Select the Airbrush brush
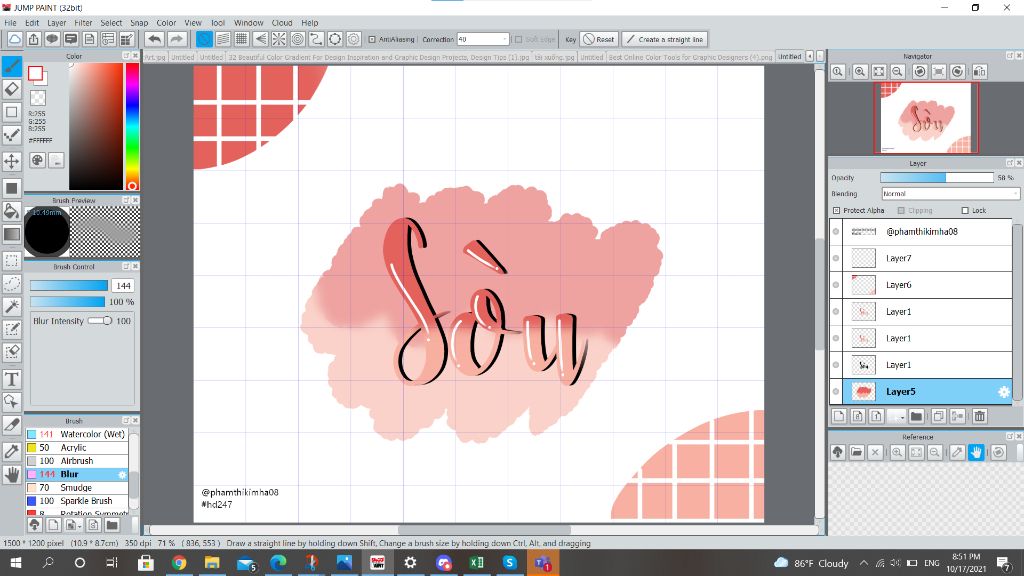Viewport: 1024px width, 576px height. coord(77,461)
